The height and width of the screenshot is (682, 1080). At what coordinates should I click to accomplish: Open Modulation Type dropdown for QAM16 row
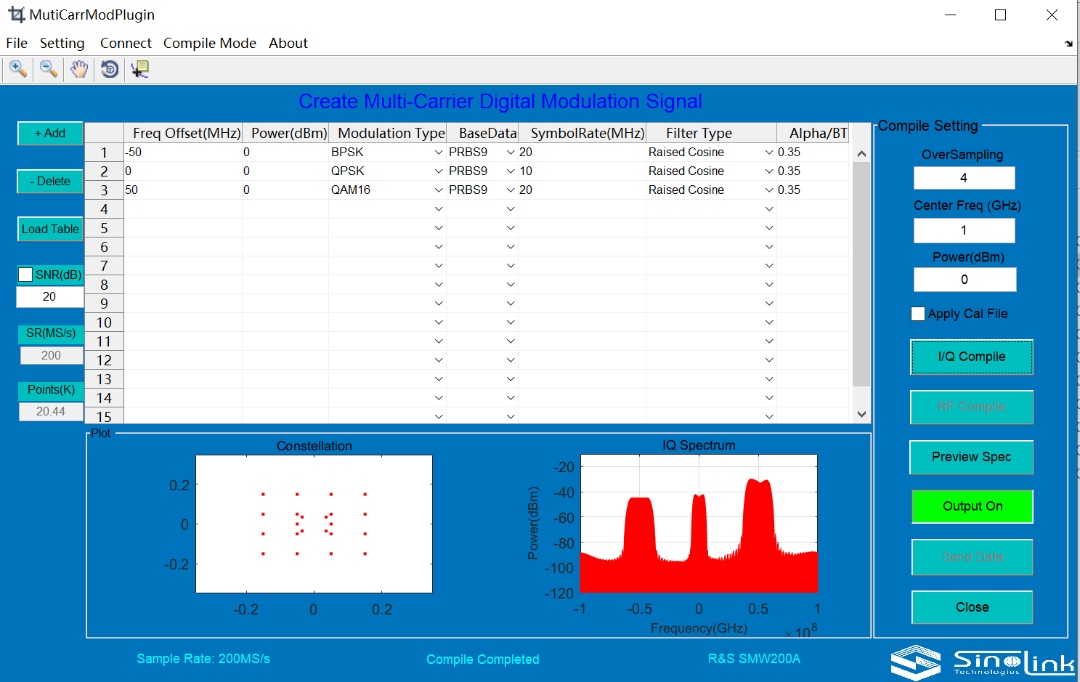coord(438,190)
